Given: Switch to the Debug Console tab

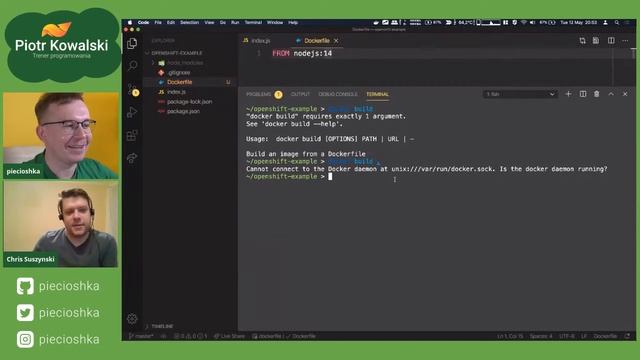Looking at the screenshot, I should pos(338,94).
